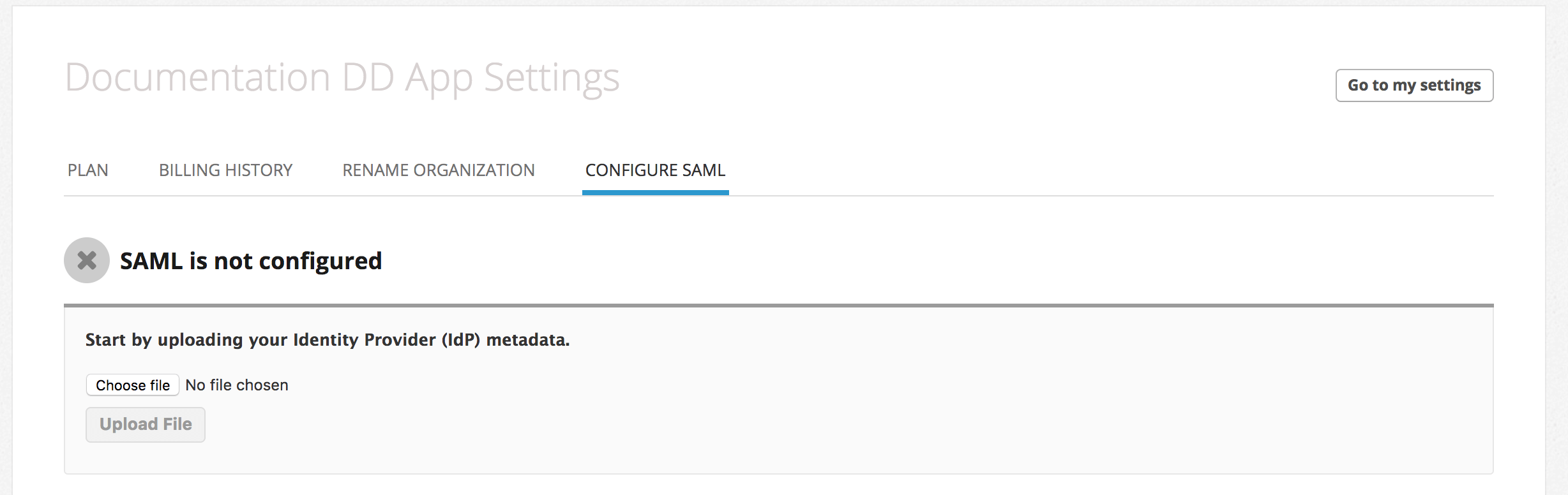Open the Plan tab
This screenshot has height=495, width=1568.
pyautogui.click(x=88, y=170)
